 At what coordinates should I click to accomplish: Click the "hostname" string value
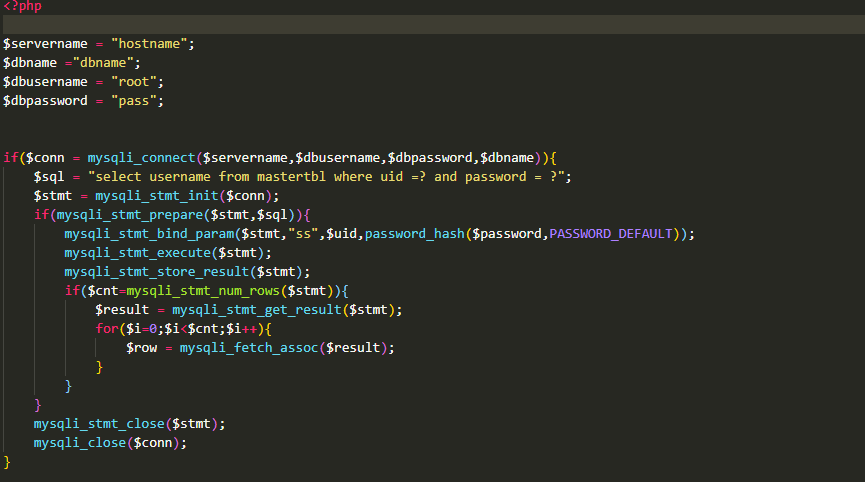pos(149,44)
